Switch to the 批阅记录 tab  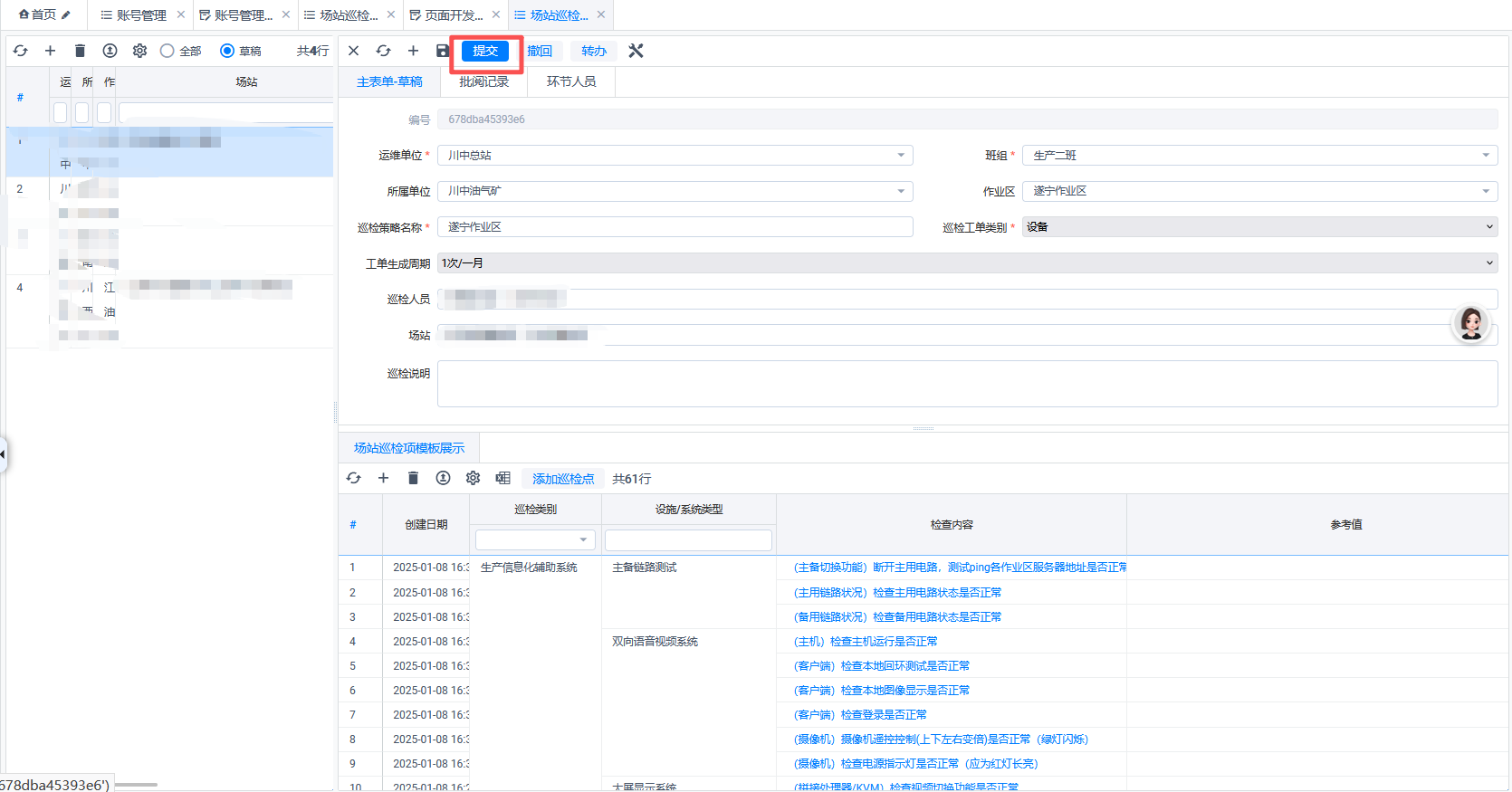click(483, 81)
